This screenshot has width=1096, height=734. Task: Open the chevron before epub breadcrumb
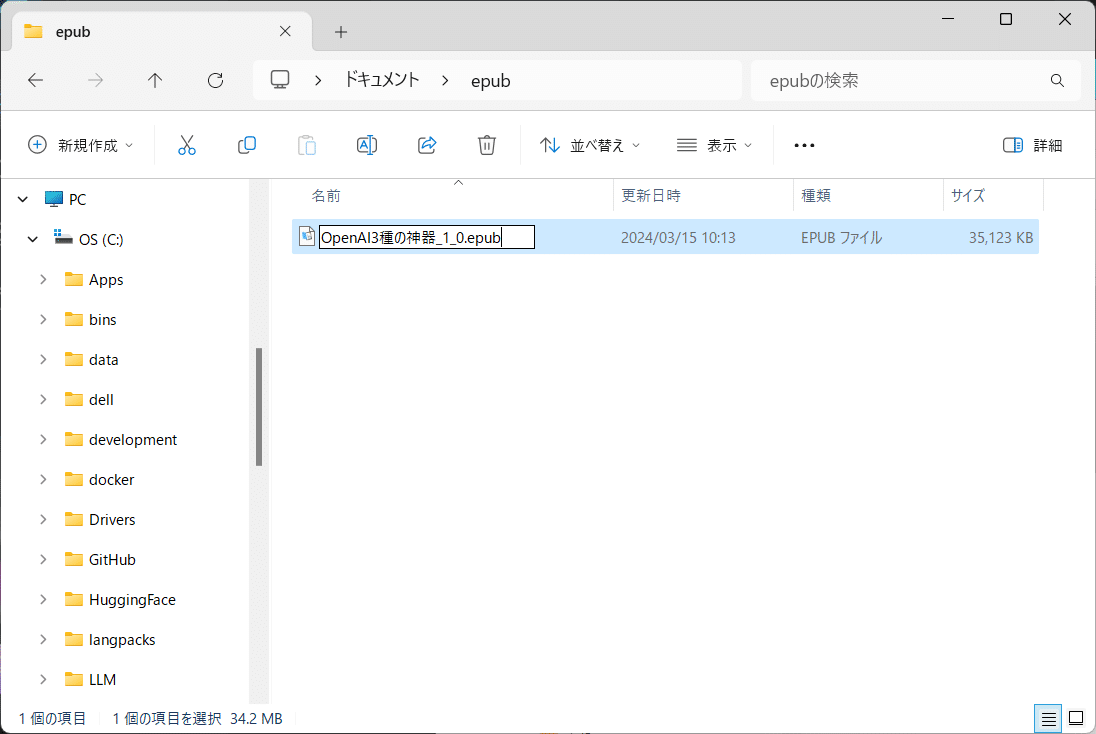(445, 81)
